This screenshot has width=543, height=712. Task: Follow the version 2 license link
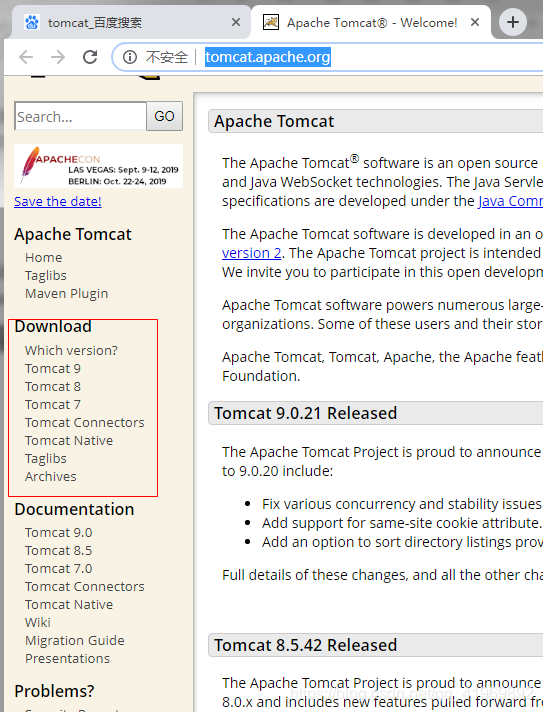252,253
